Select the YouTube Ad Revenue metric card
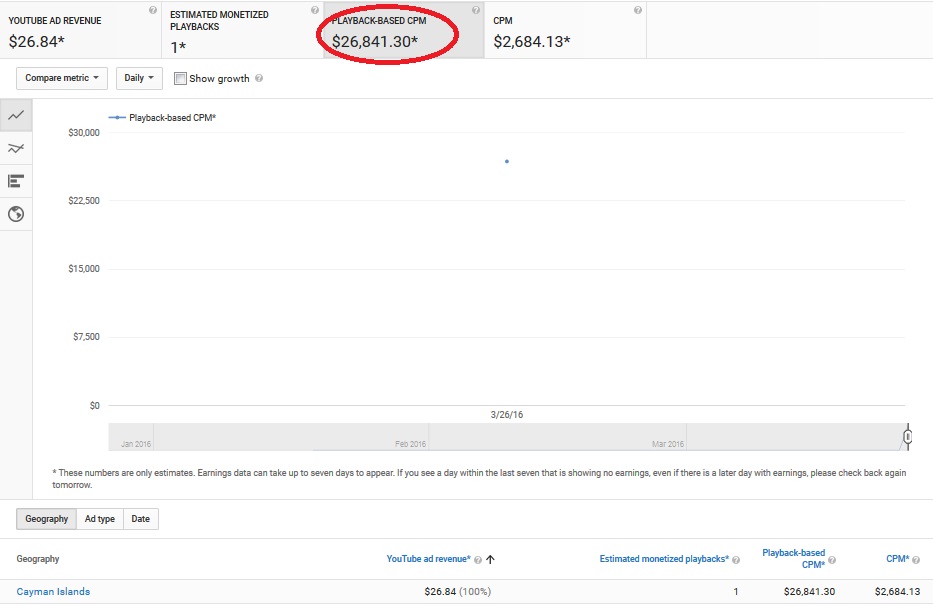The width and height of the screenshot is (933, 605). click(x=80, y=30)
